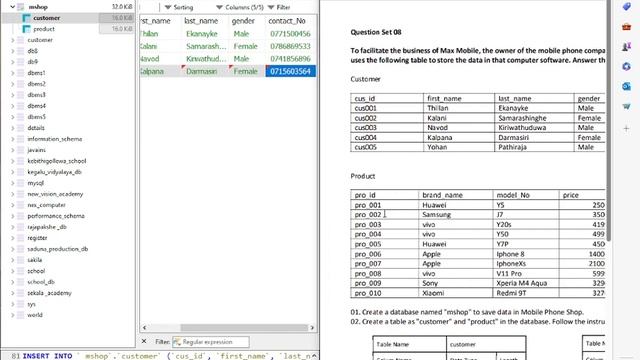Screen dimensions: 640x360
Task: Click the Male cell in Navod row
Action: 247,59
